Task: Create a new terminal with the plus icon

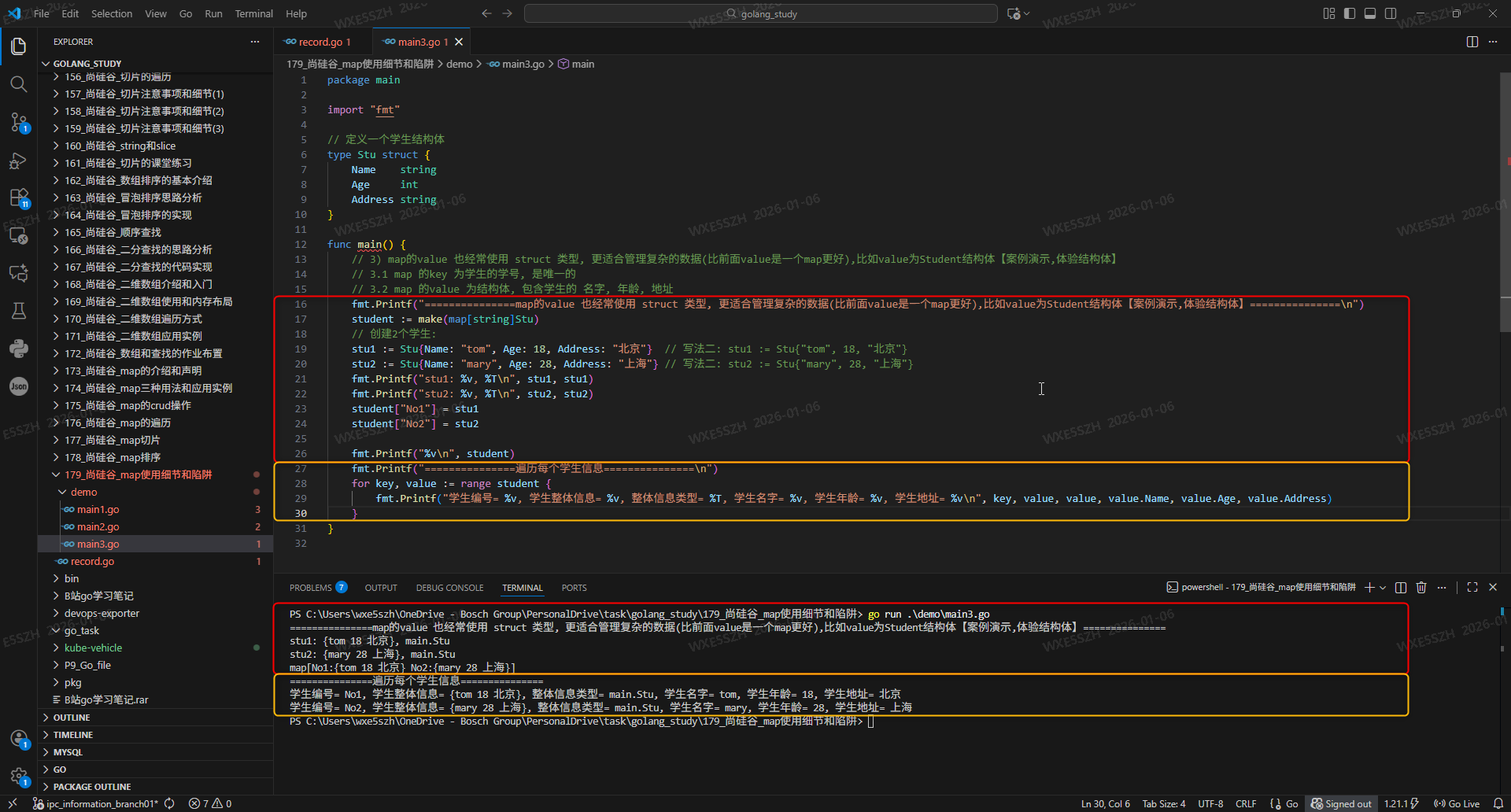Action: coord(1369,588)
